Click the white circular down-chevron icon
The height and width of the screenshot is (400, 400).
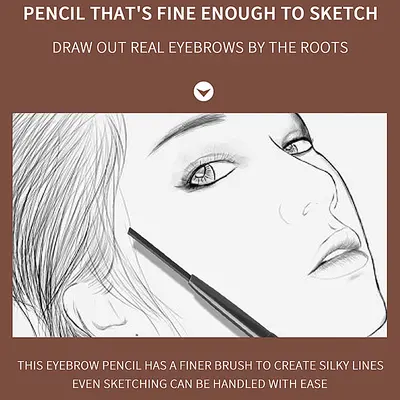pos(204,91)
